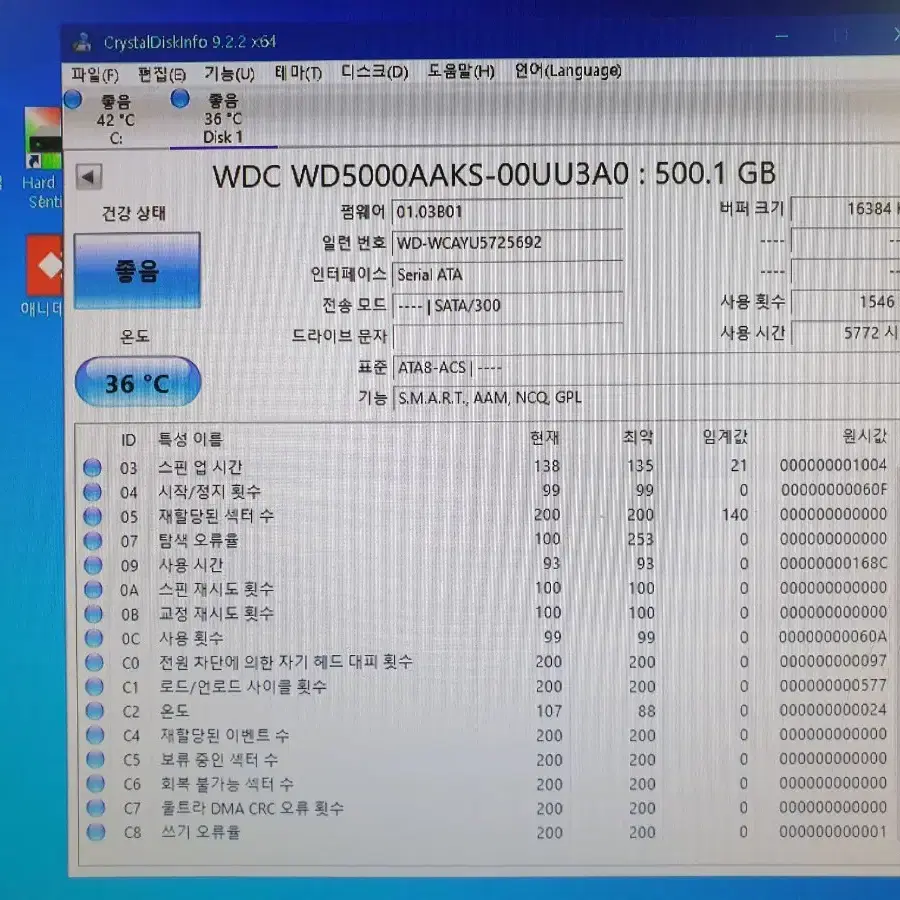Select the 울트라 DMA CRC 오류 횟수 text
Screen dimensions: 900x900
pos(252,808)
